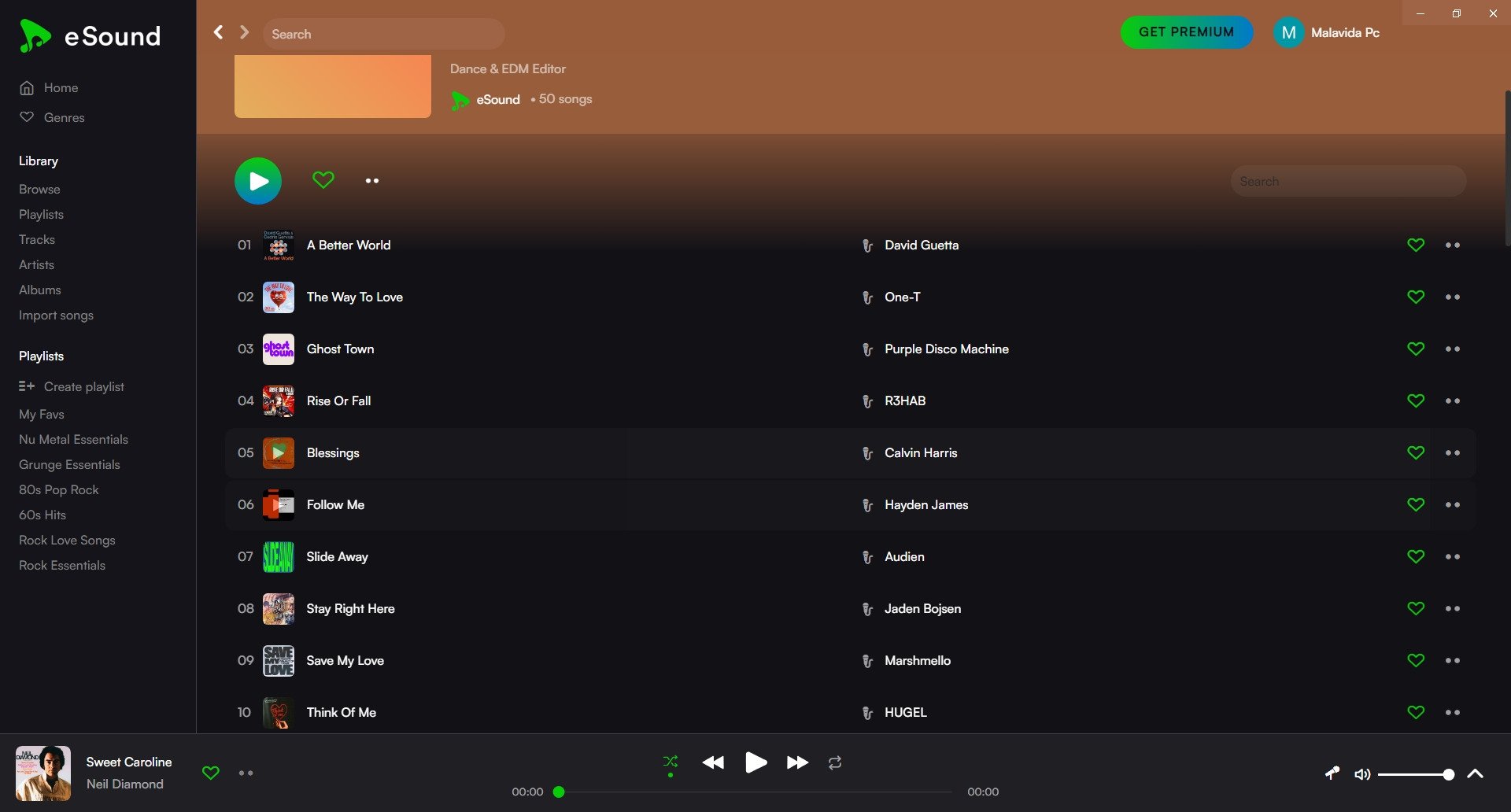Click Create playlist
The height and width of the screenshot is (812, 1511).
(72, 386)
